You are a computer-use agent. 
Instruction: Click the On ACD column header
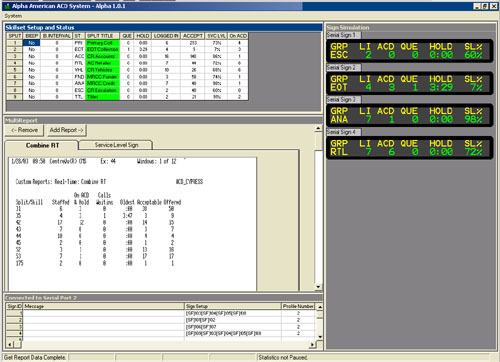tap(238, 36)
